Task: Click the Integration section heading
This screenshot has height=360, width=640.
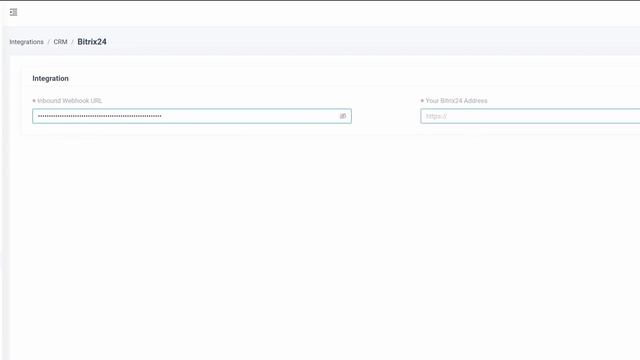Action: click(51, 78)
